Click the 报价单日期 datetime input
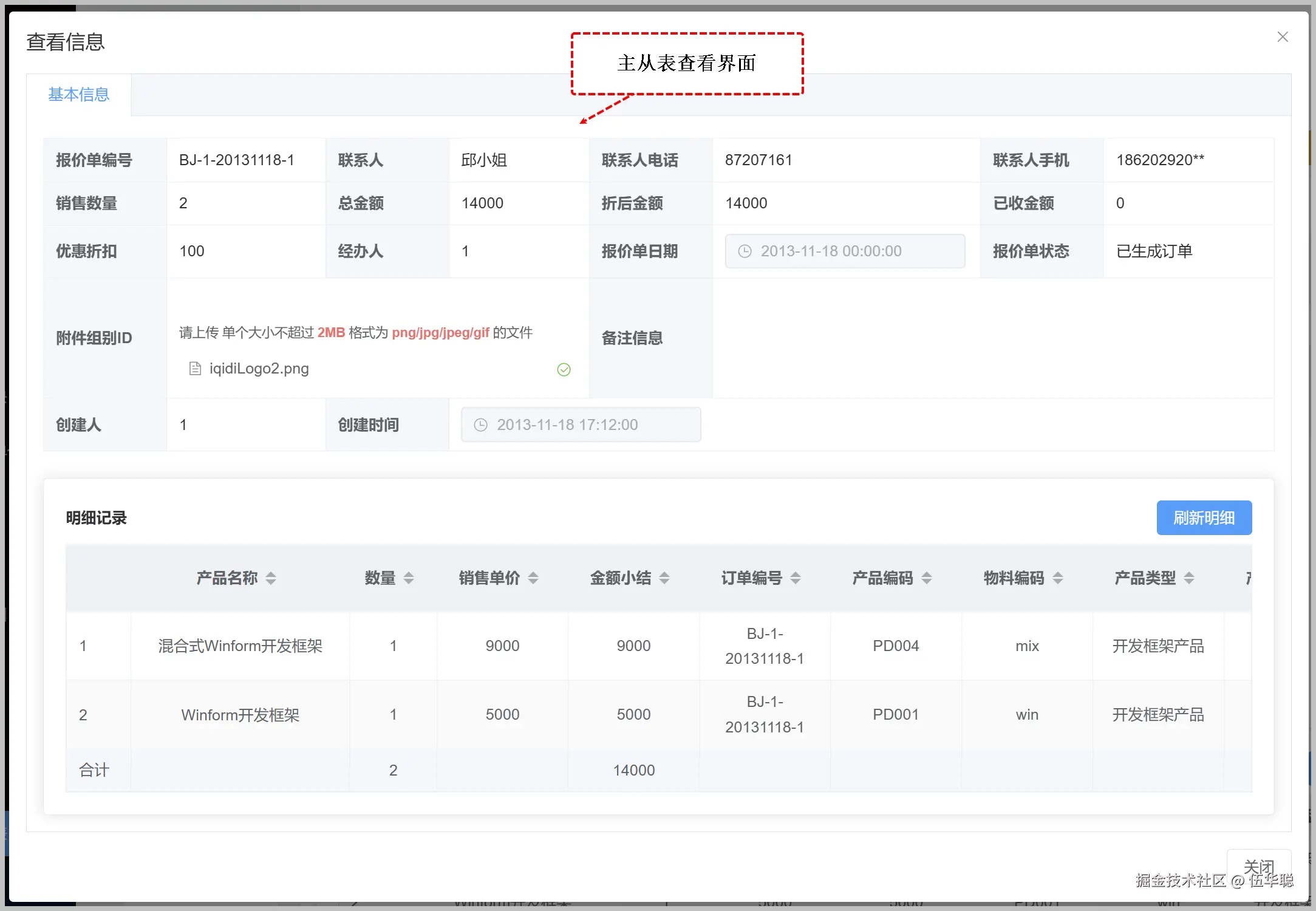 [x=844, y=251]
